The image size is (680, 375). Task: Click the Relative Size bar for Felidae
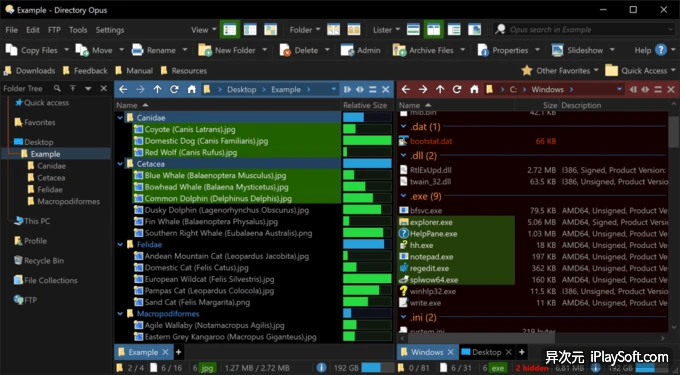(367, 245)
